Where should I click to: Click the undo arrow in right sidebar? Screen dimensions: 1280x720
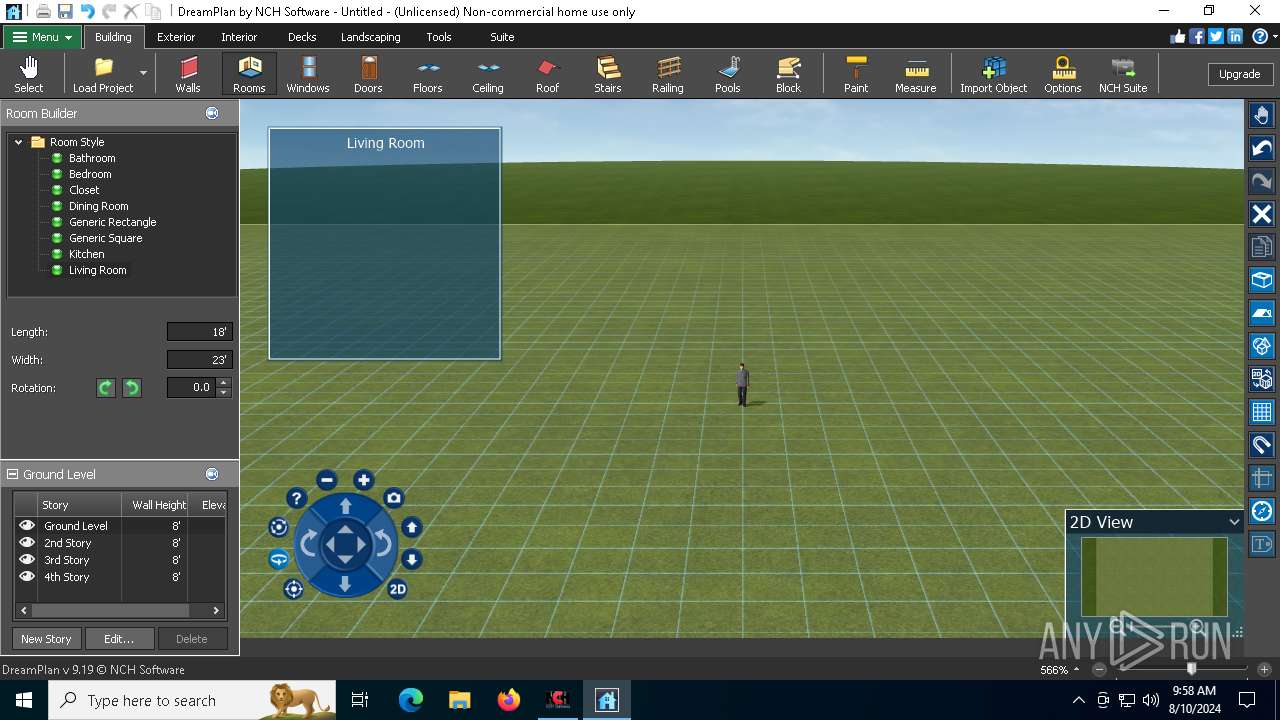[1262, 148]
